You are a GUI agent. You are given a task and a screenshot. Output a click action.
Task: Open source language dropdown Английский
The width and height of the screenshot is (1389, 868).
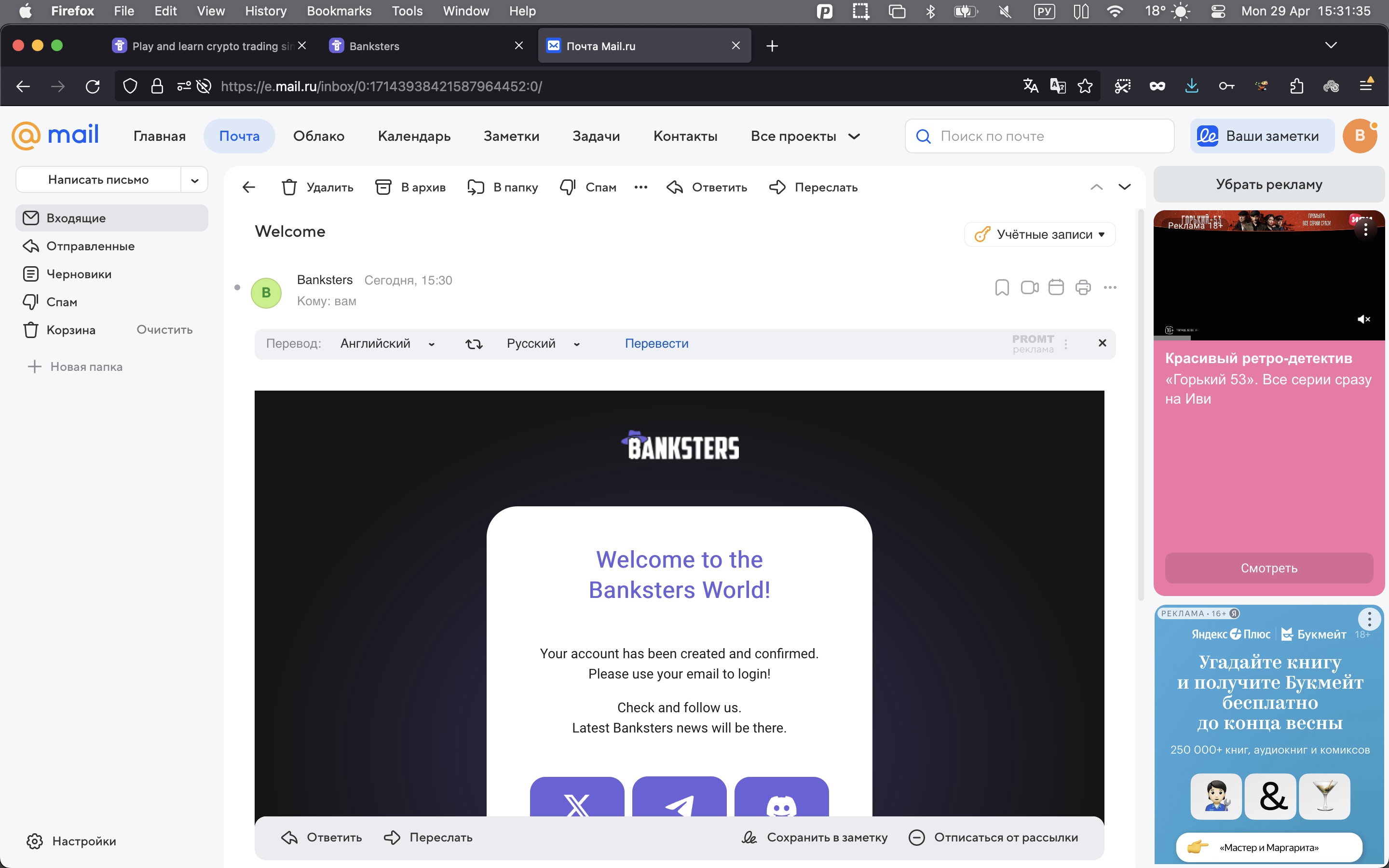pos(387,344)
